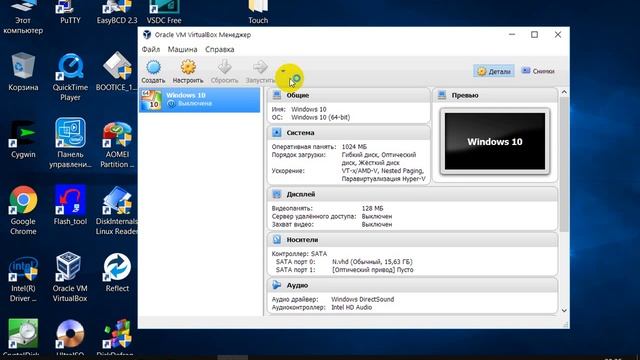The height and width of the screenshot is (360, 640).
Task: Click the details pane scroll down arrow
Action: tap(564, 311)
